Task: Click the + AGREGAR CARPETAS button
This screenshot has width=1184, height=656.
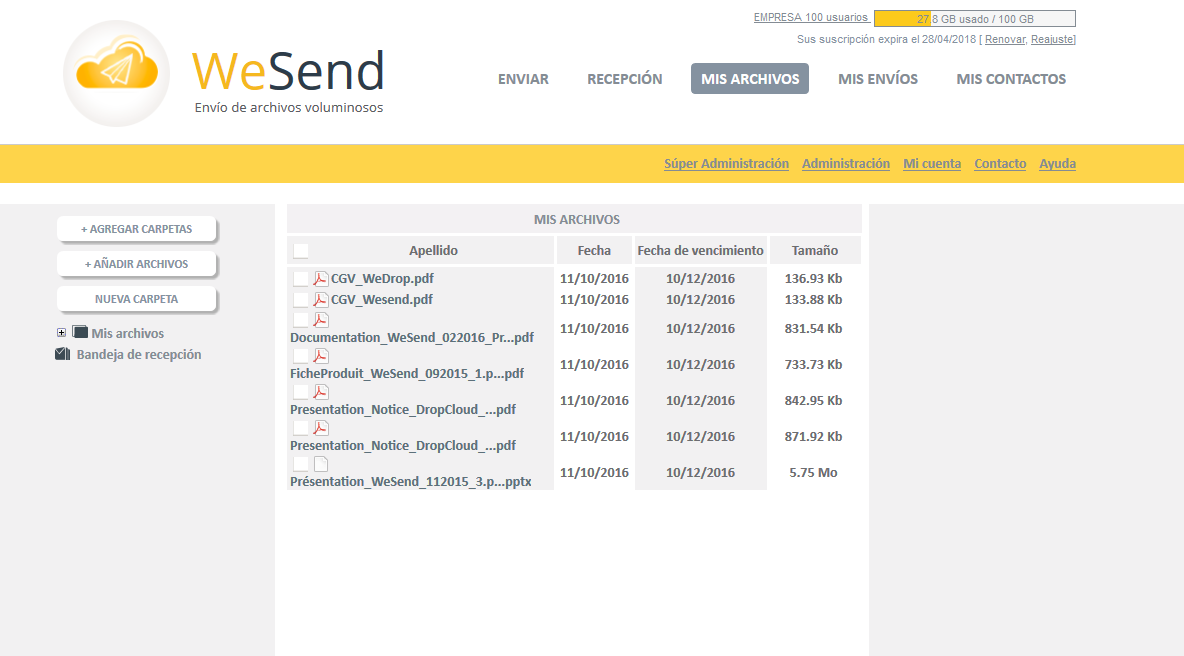Action: (x=137, y=229)
